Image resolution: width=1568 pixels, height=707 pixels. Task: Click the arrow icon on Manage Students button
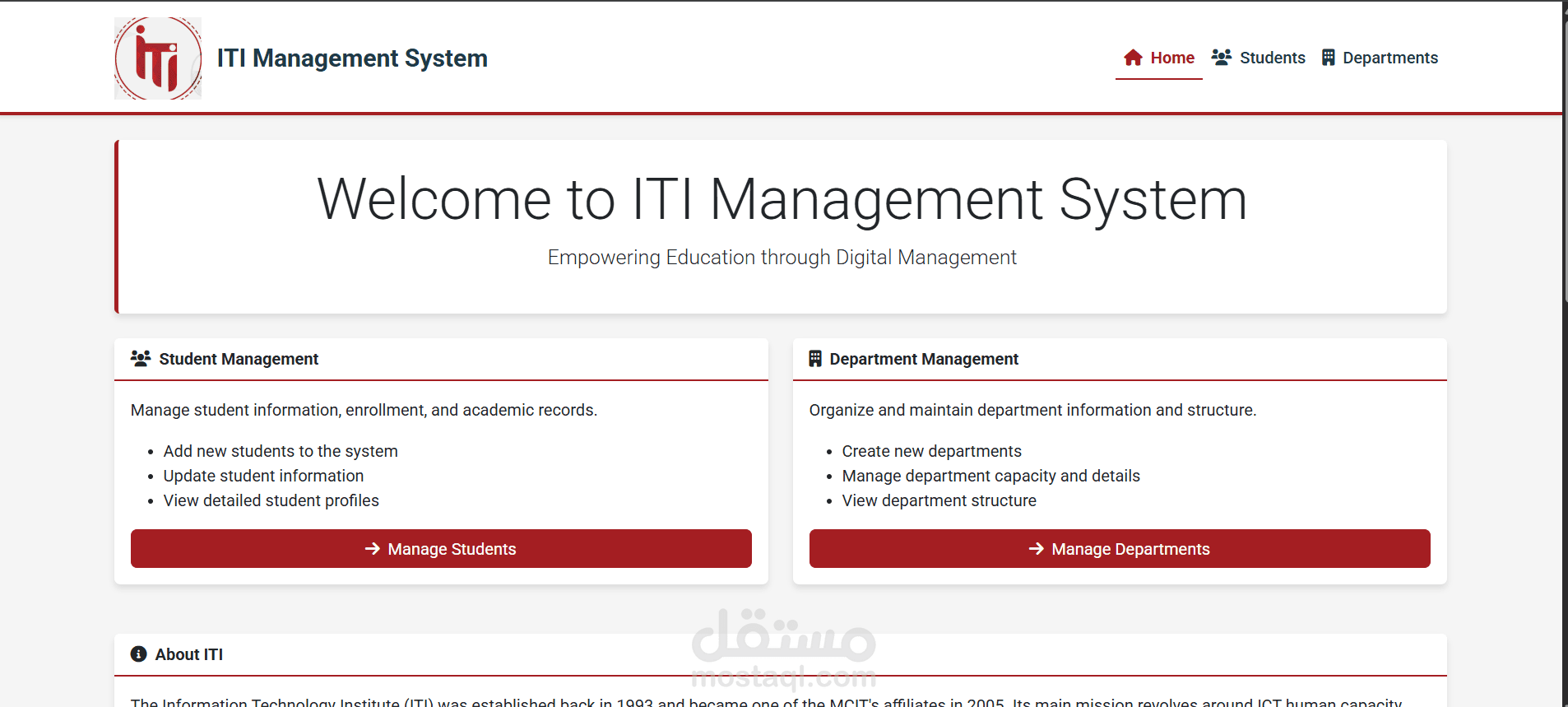pos(373,549)
